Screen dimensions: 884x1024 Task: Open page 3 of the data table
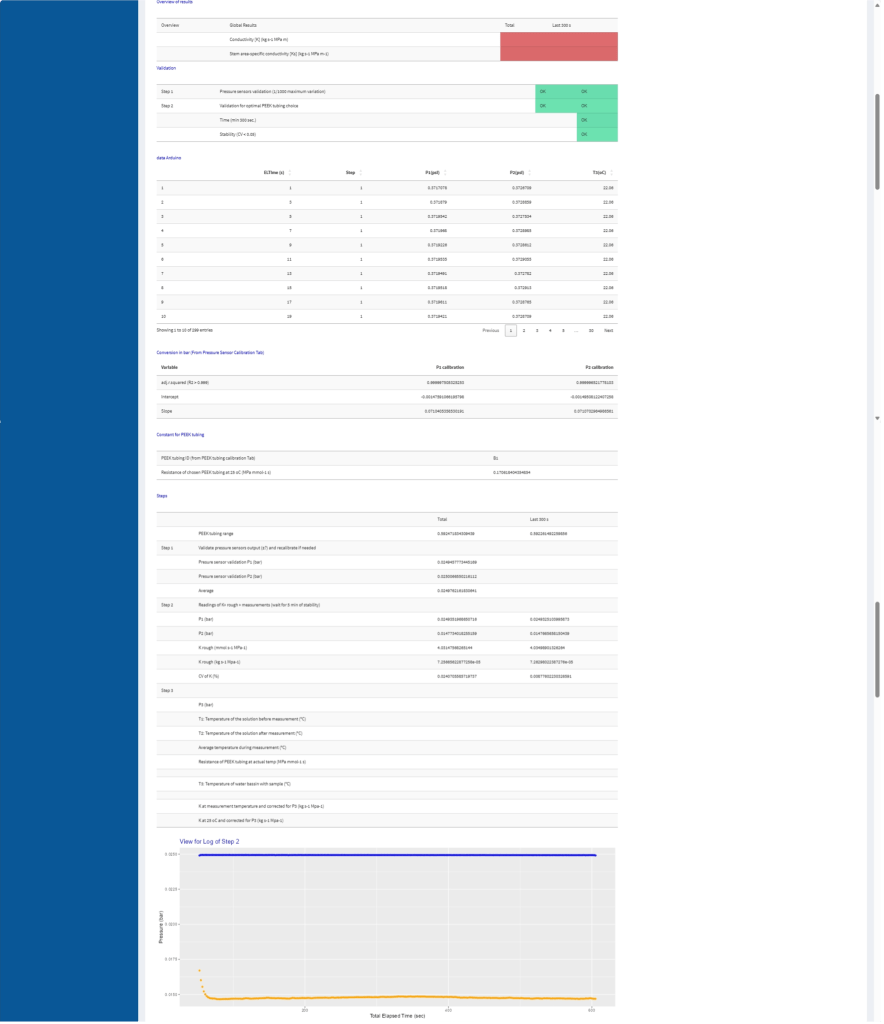point(537,329)
